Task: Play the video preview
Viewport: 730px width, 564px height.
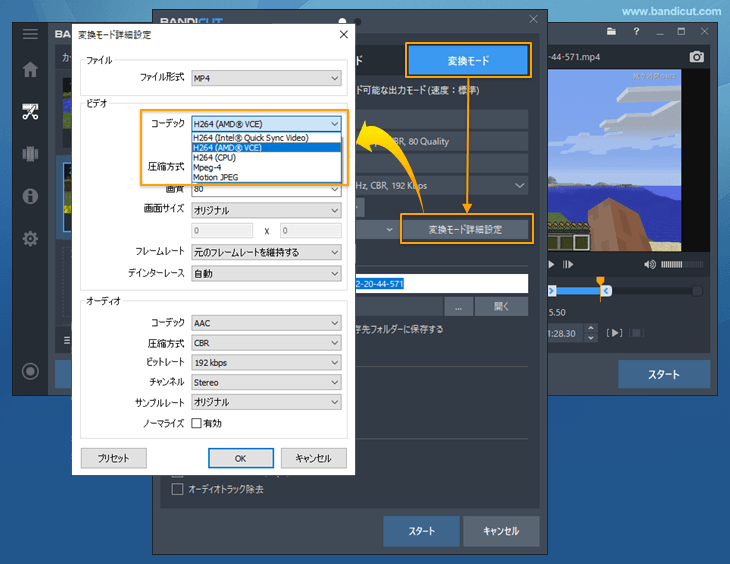Action: point(551,265)
